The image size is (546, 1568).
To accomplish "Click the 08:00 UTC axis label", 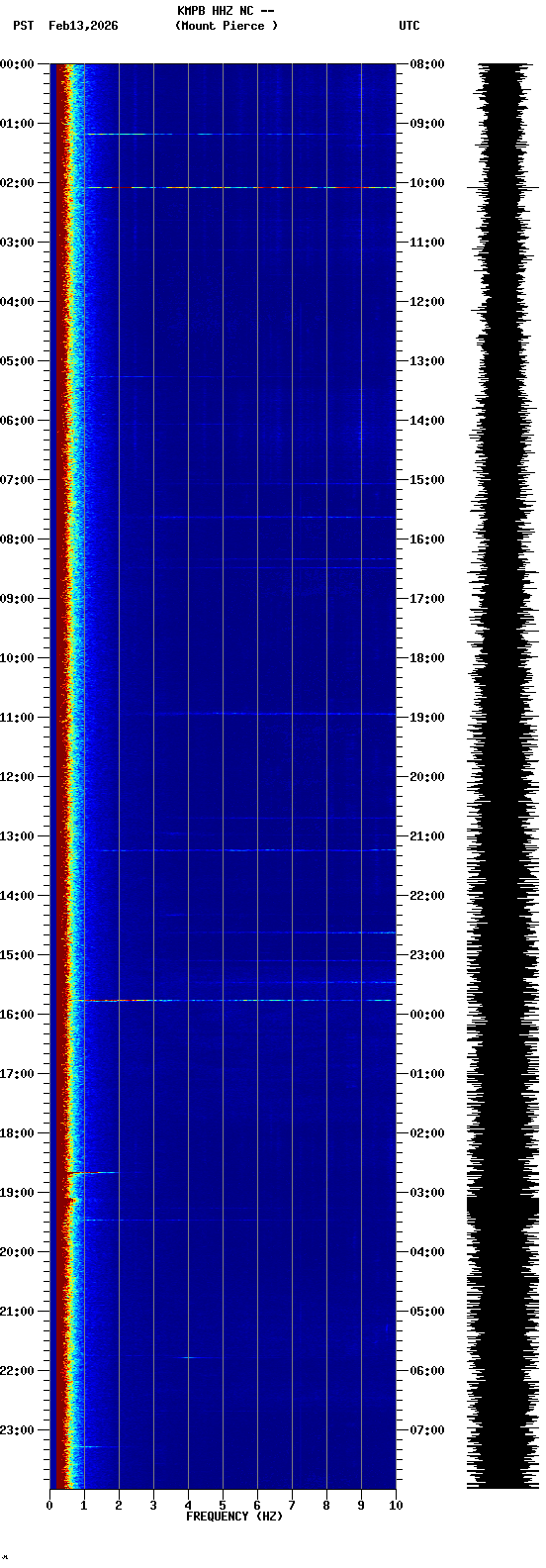I will pyautogui.click(x=427, y=64).
